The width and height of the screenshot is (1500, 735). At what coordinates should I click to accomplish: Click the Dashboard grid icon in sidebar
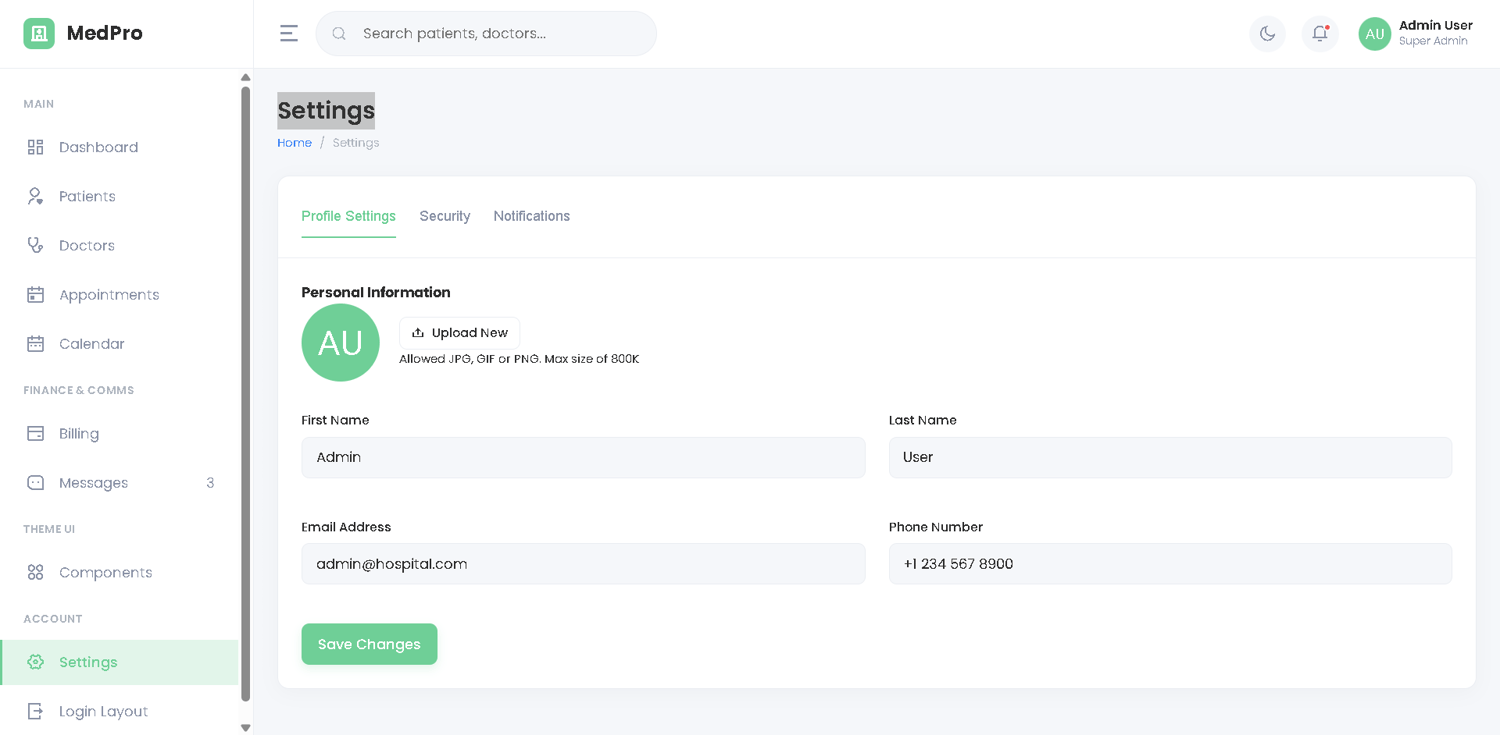point(36,147)
